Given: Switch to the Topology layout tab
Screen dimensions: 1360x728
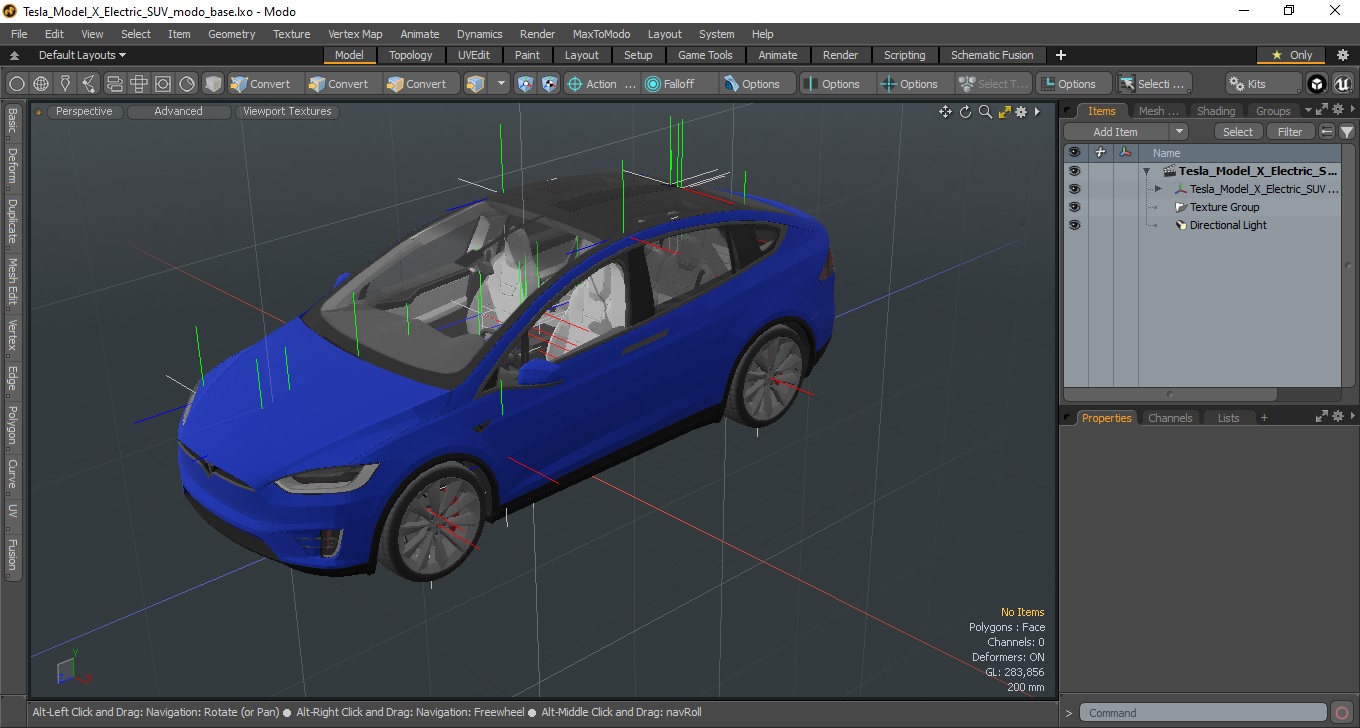Looking at the screenshot, I should 411,55.
